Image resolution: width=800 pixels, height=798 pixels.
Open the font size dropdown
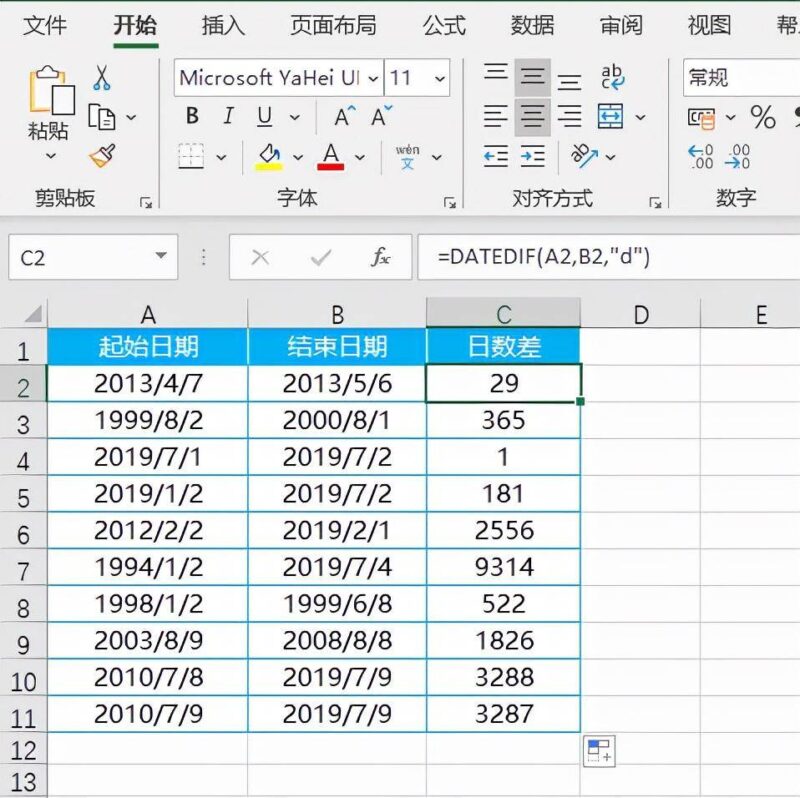tap(440, 77)
